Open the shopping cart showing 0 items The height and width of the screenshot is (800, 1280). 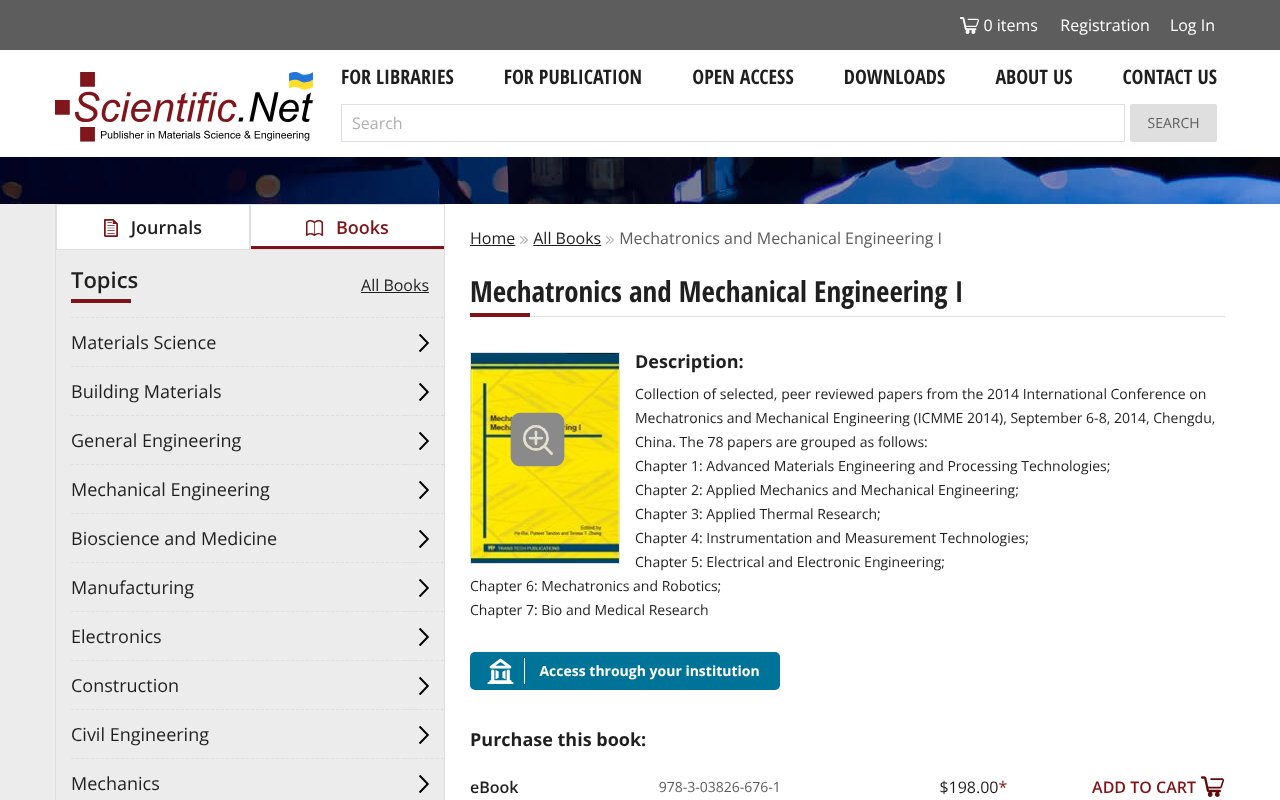(998, 25)
